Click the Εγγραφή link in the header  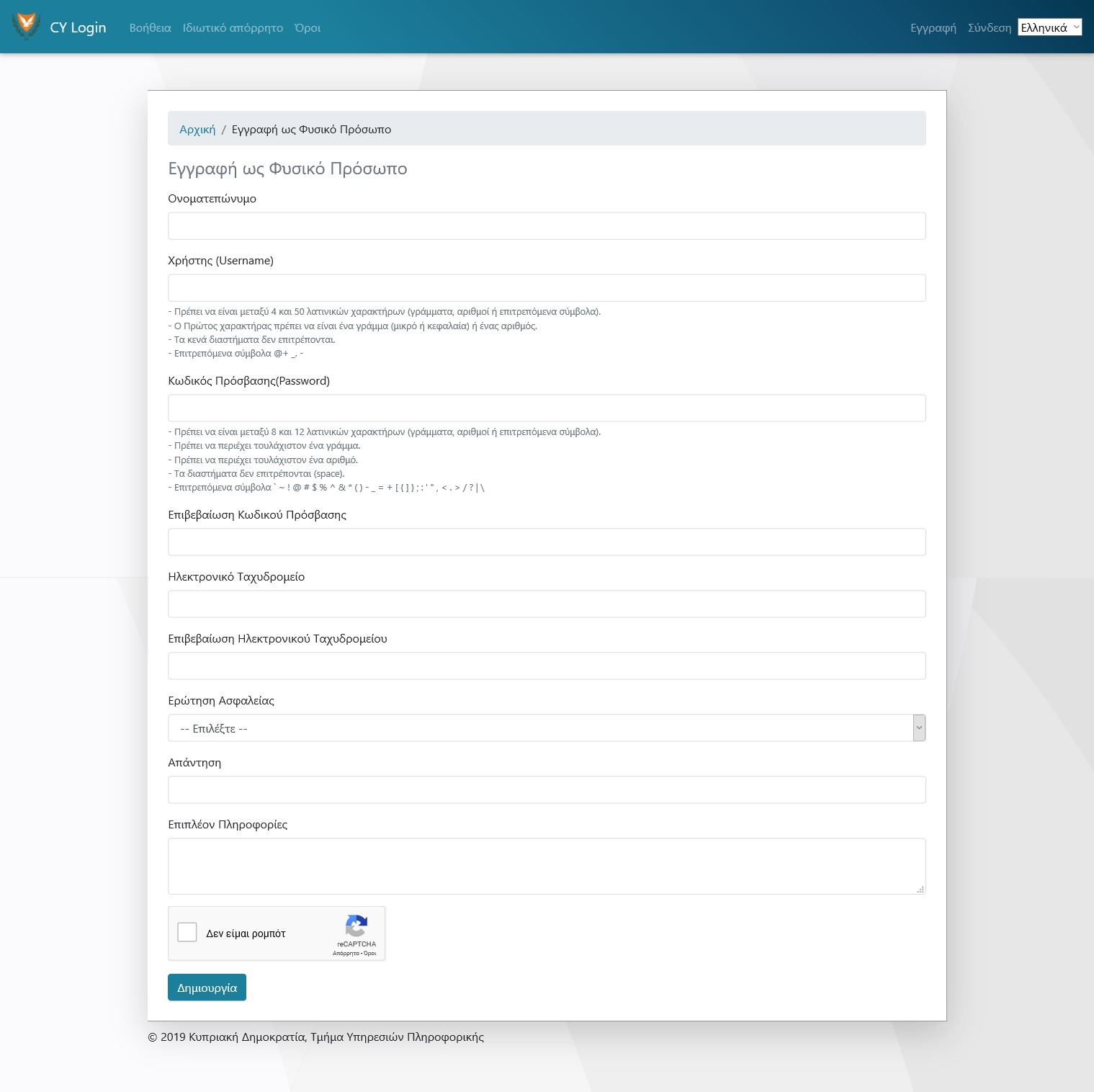tap(933, 28)
